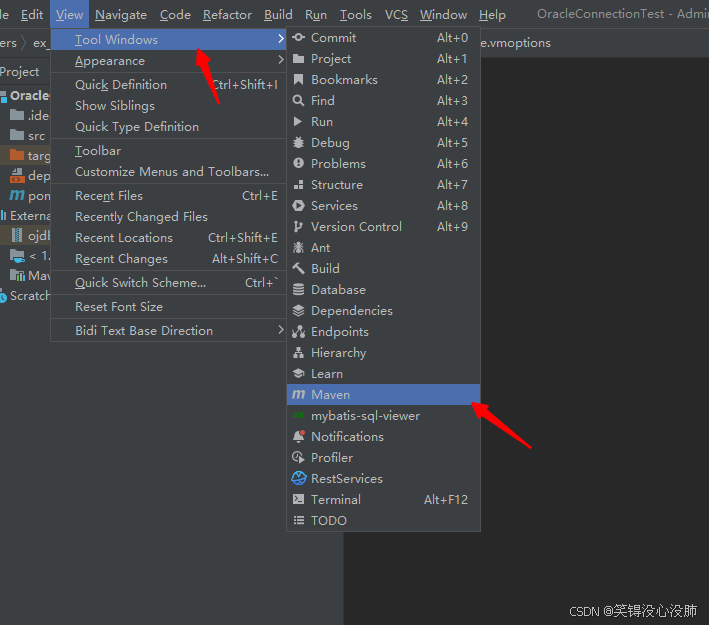Click the Commit tool window icon
The height and width of the screenshot is (625, 709).
298,38
